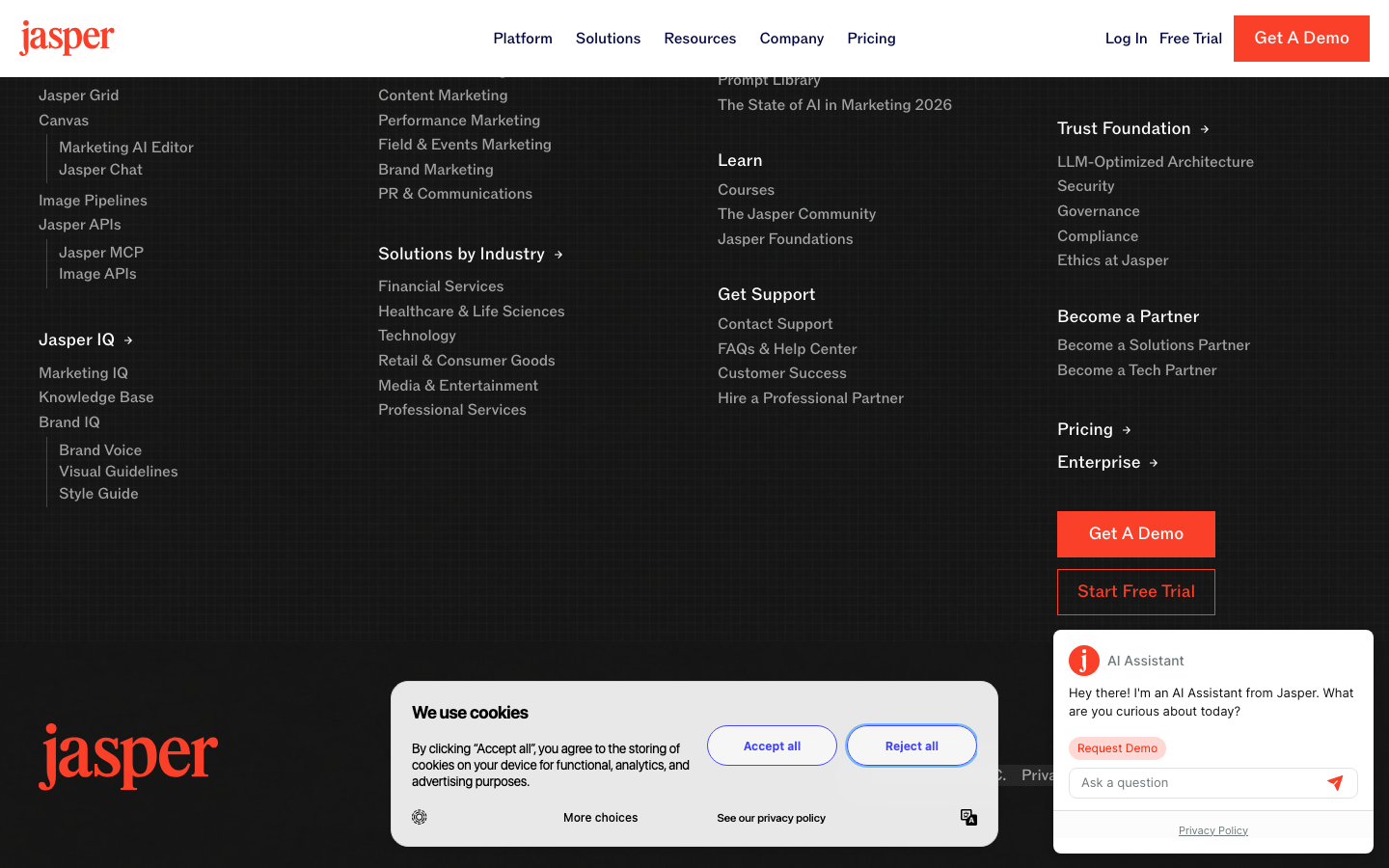Open More choices for cookies
Viewport: 1389px width, 868px height.
point(601,818)
